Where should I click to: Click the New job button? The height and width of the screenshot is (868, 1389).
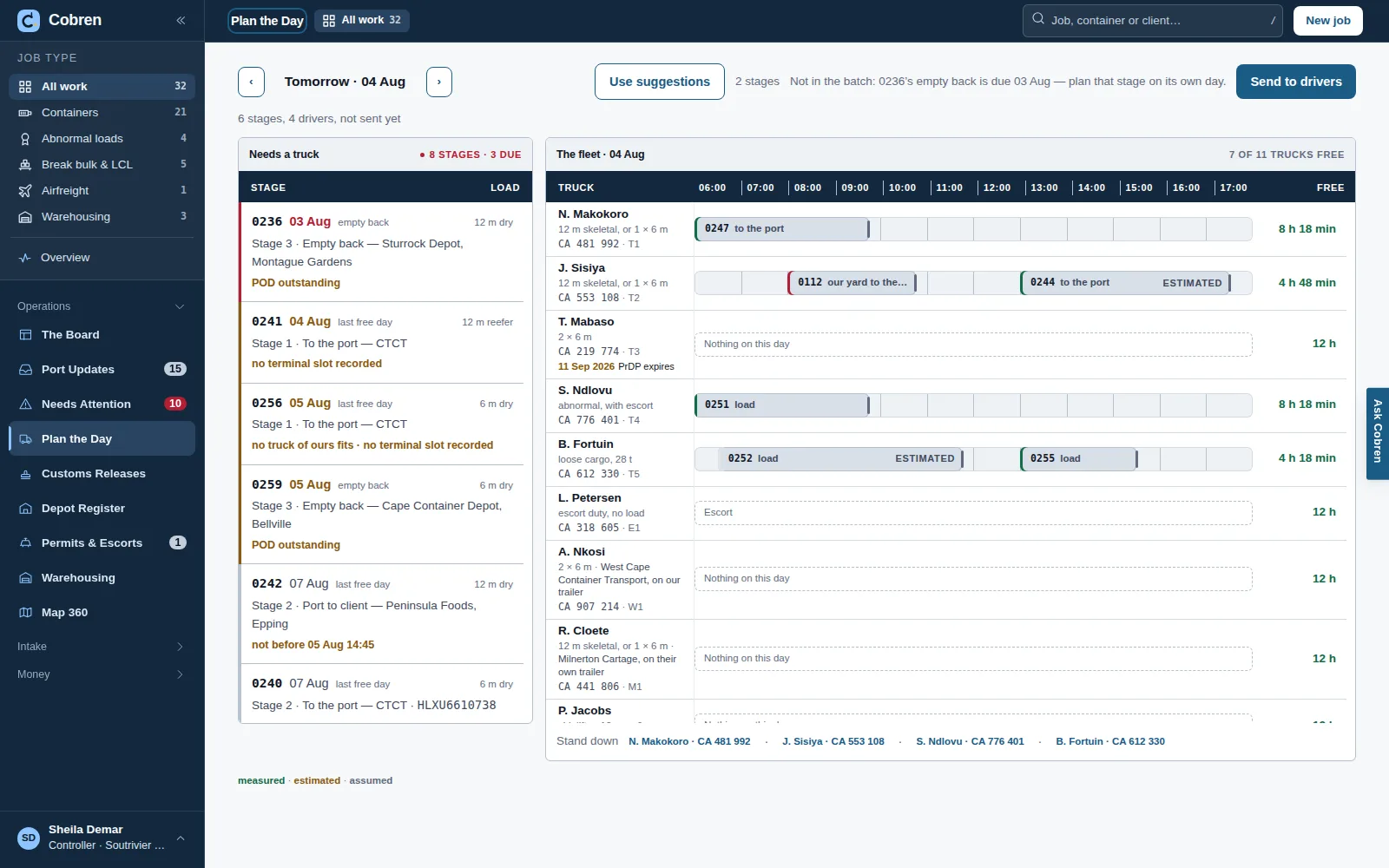(1328, 21)
